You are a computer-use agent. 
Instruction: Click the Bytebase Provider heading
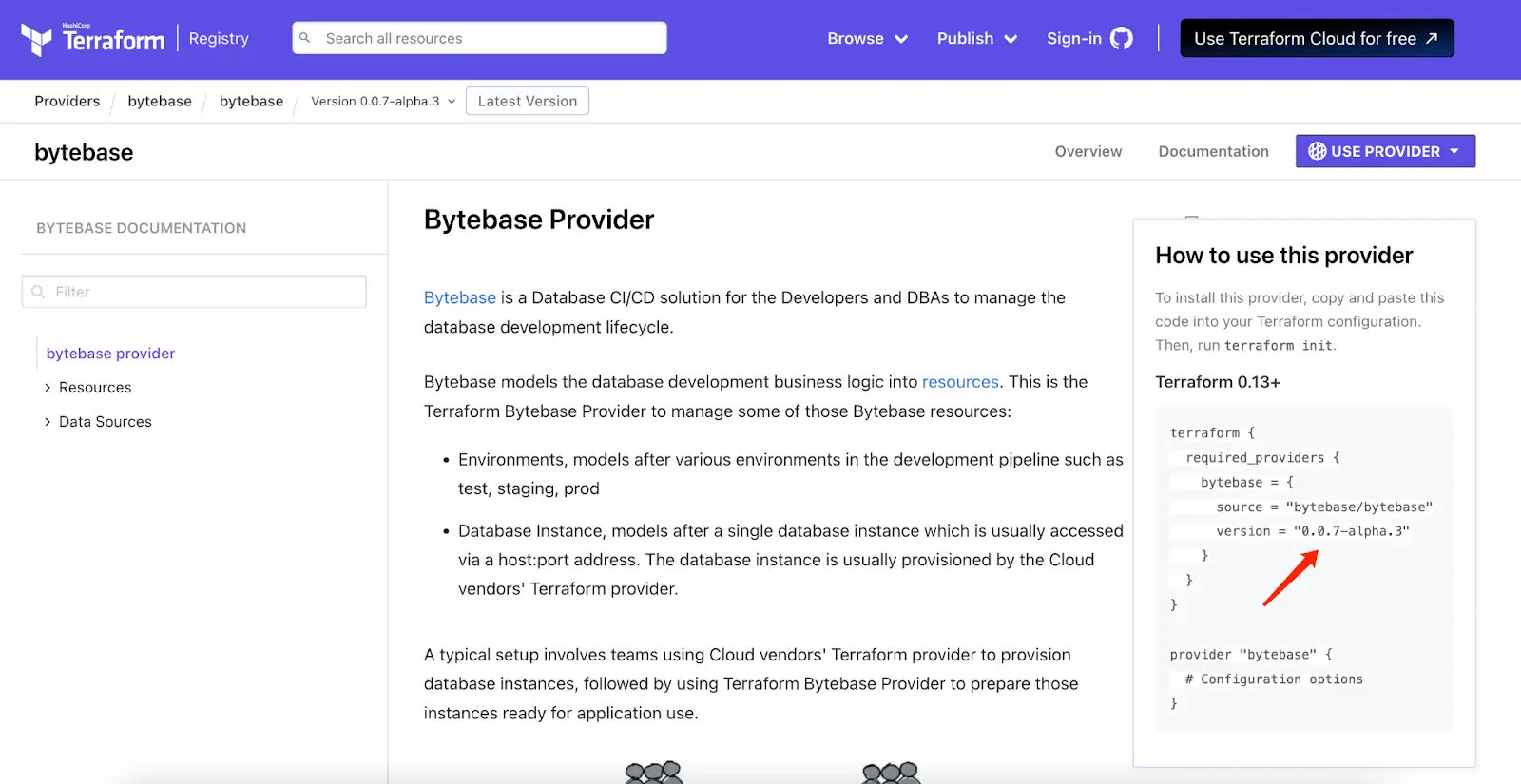pos(539,220)
